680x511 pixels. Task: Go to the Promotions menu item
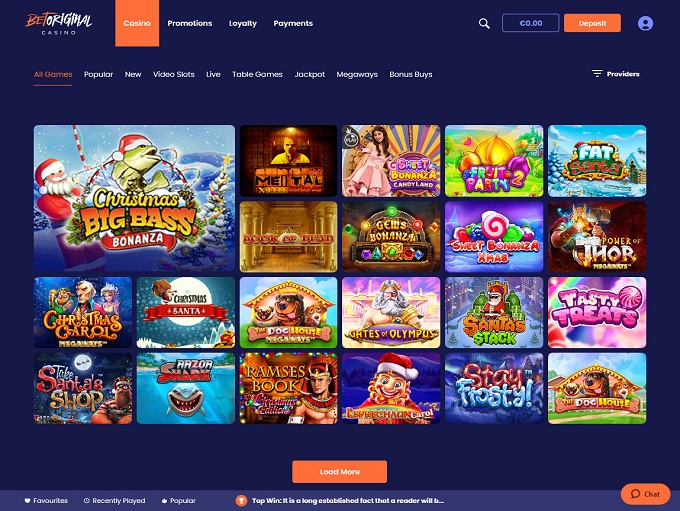[x=190, y=23]
